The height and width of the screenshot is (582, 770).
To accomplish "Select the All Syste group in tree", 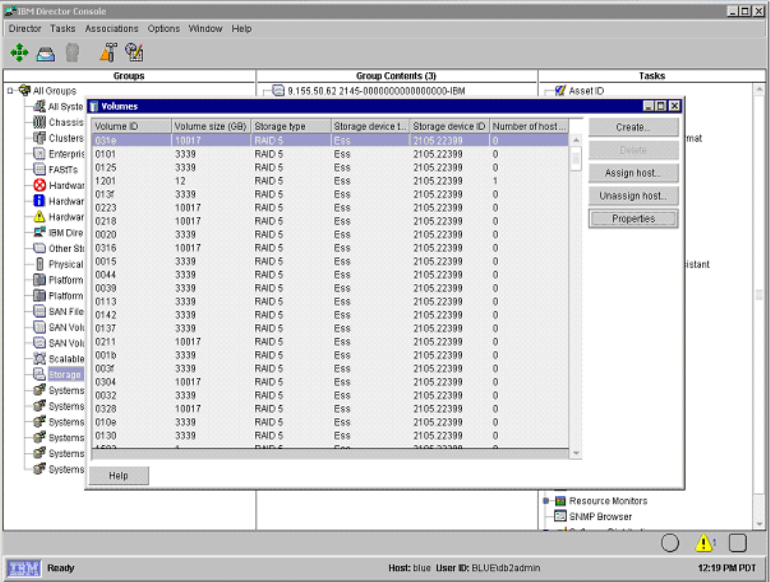I will pos(66,106).
